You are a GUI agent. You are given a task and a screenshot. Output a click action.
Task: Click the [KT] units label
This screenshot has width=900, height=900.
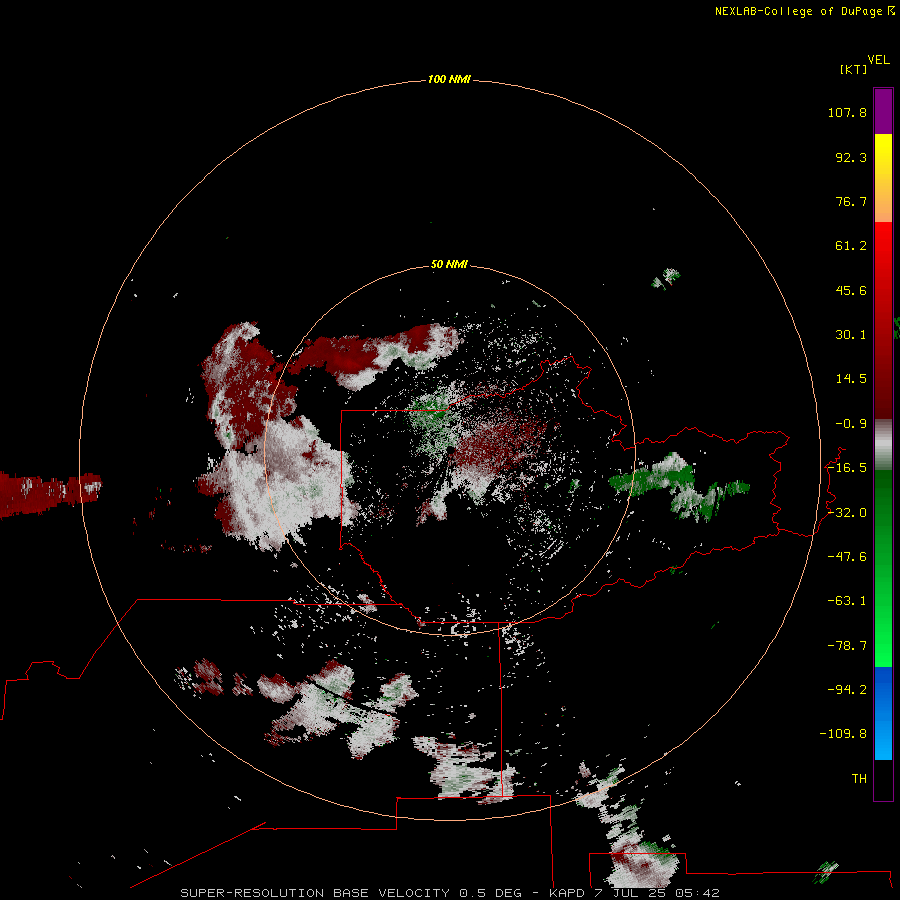854,69
